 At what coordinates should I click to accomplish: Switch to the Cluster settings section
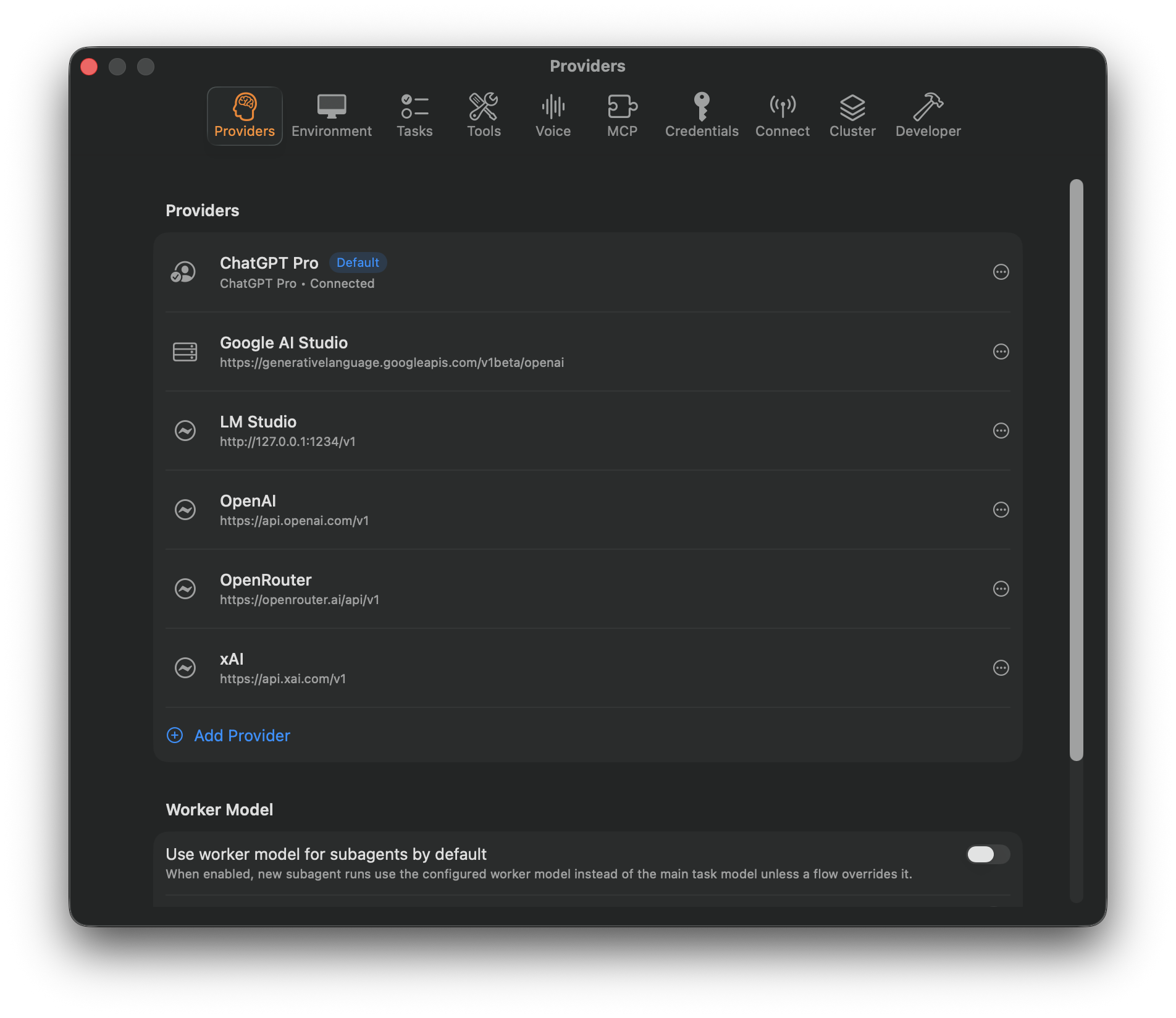pos(852,116)
